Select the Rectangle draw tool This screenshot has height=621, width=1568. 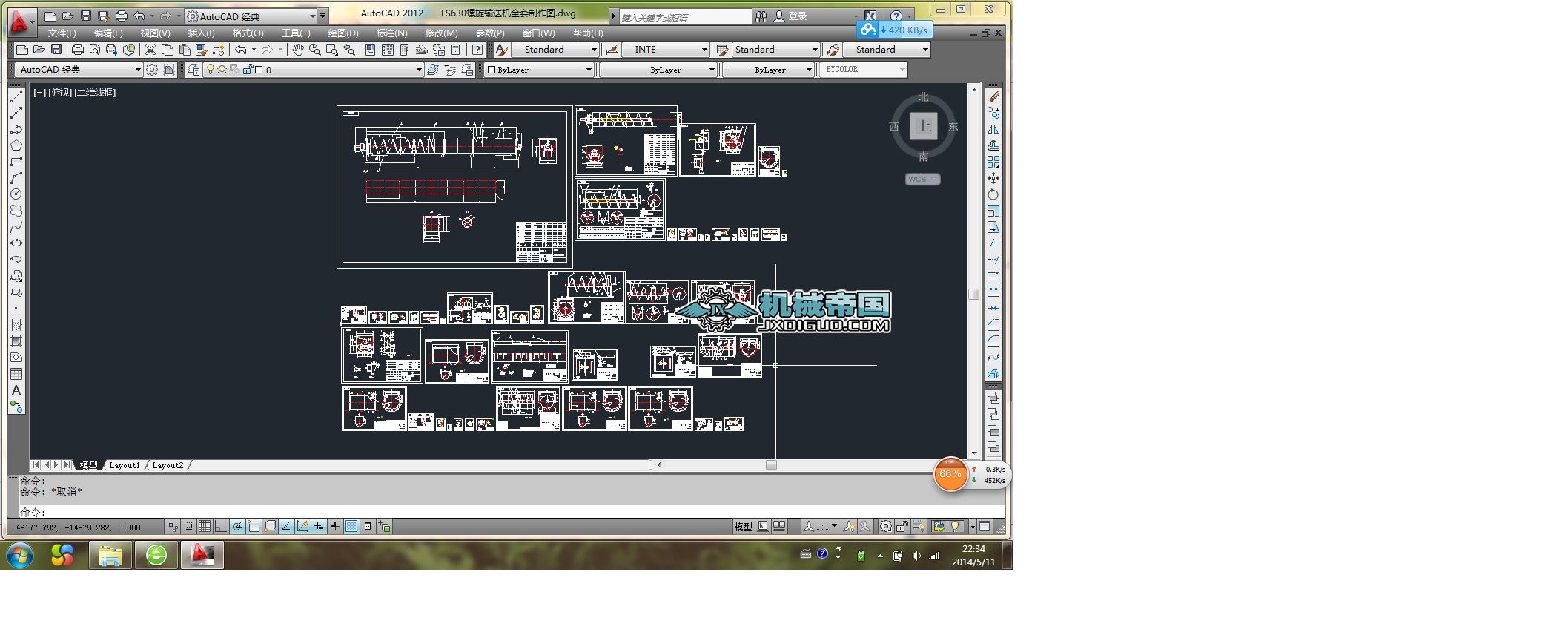pyautogui.click(x=16, y=162)
